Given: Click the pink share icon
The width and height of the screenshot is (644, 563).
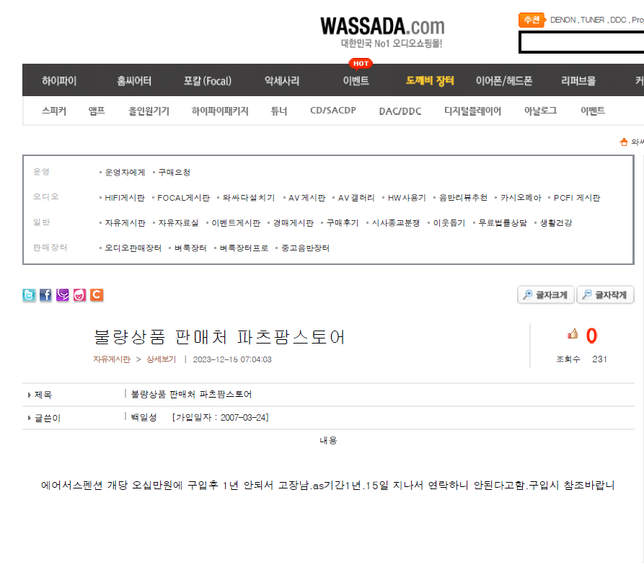Looking at the screenshot, I should pos(80,295).
